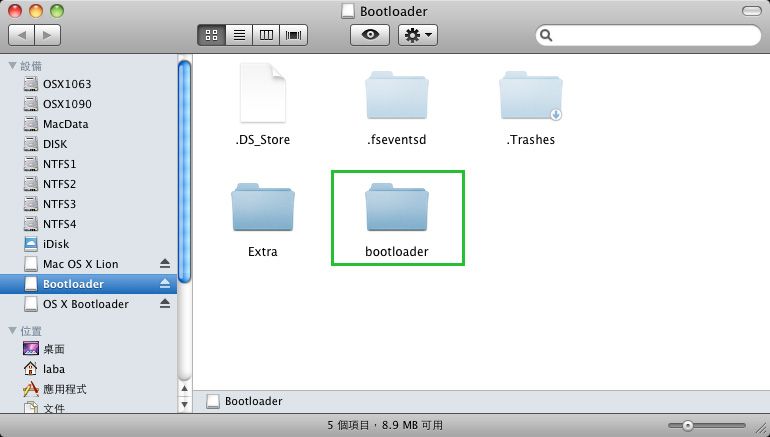Click the .Trashes name label

(531, 140)
